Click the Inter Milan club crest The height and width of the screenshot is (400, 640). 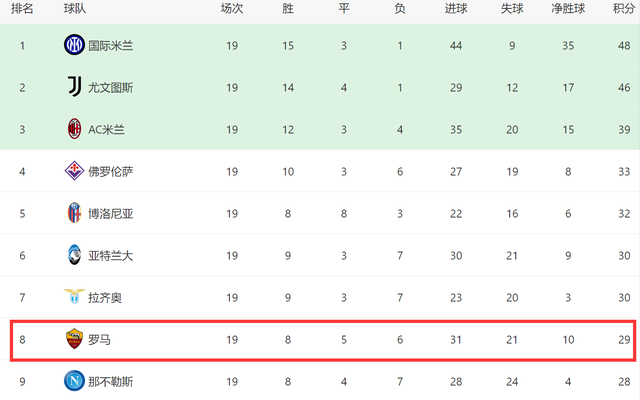pyautogui.click(x=74, y=45)
